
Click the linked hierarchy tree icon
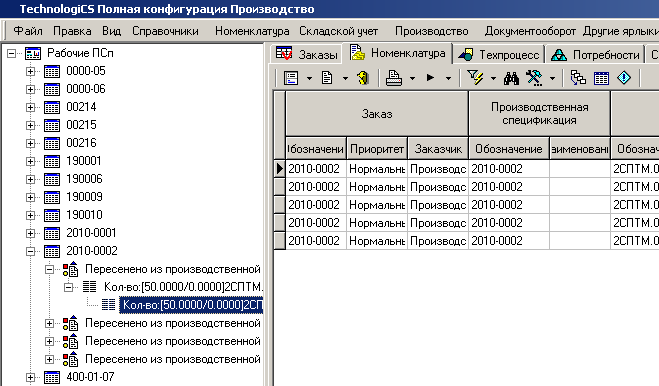click(x=578, y=78)
